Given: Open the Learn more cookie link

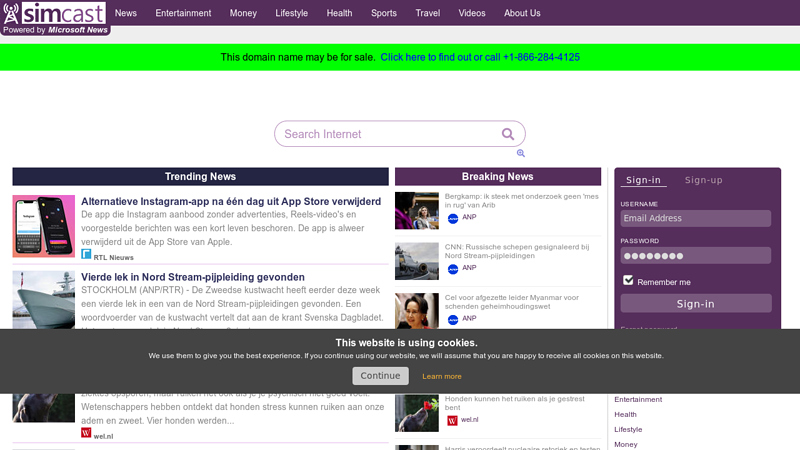Looking at the screenshot, I should [442, 377].
